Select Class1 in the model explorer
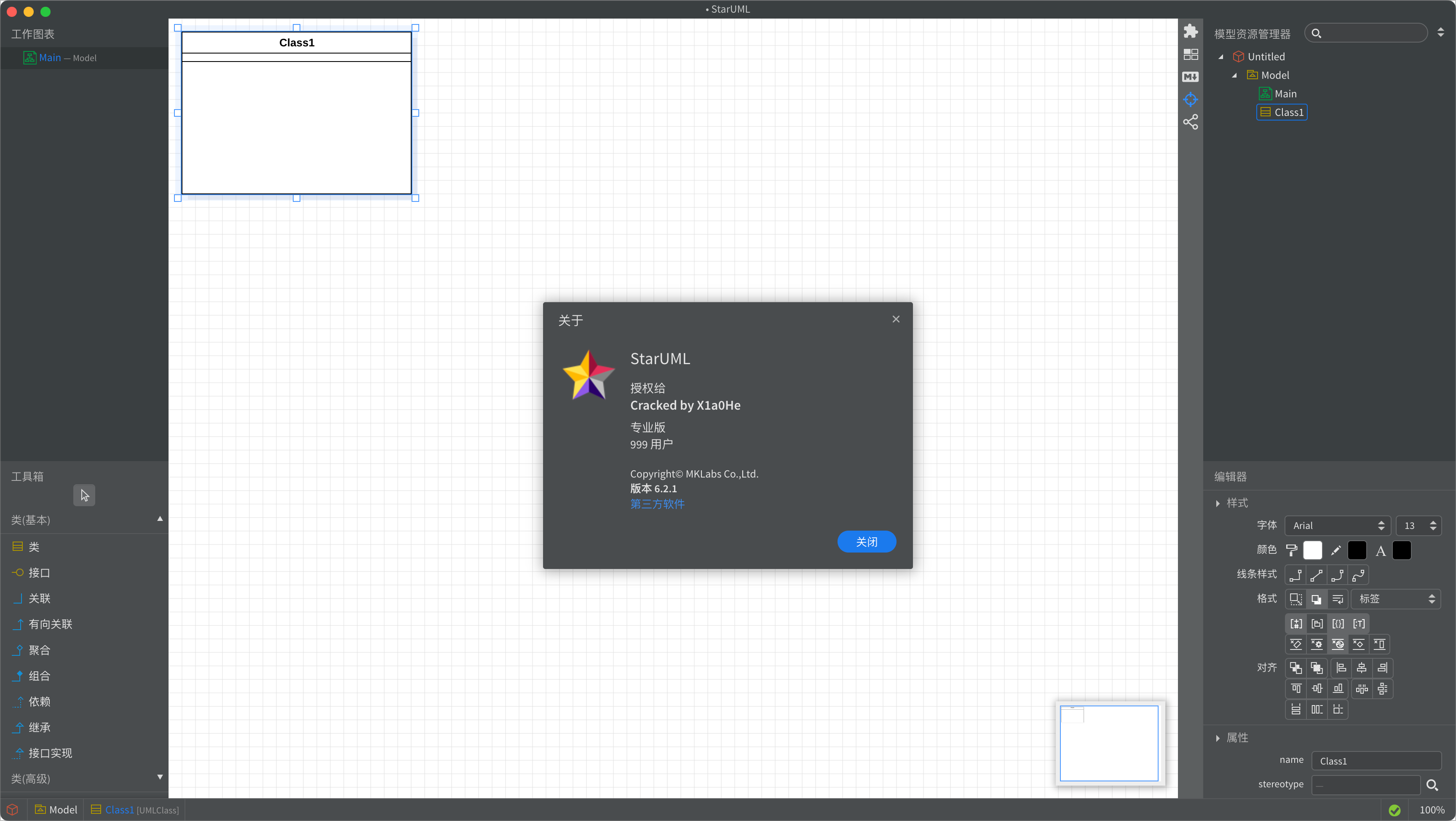 [1288, 113]
